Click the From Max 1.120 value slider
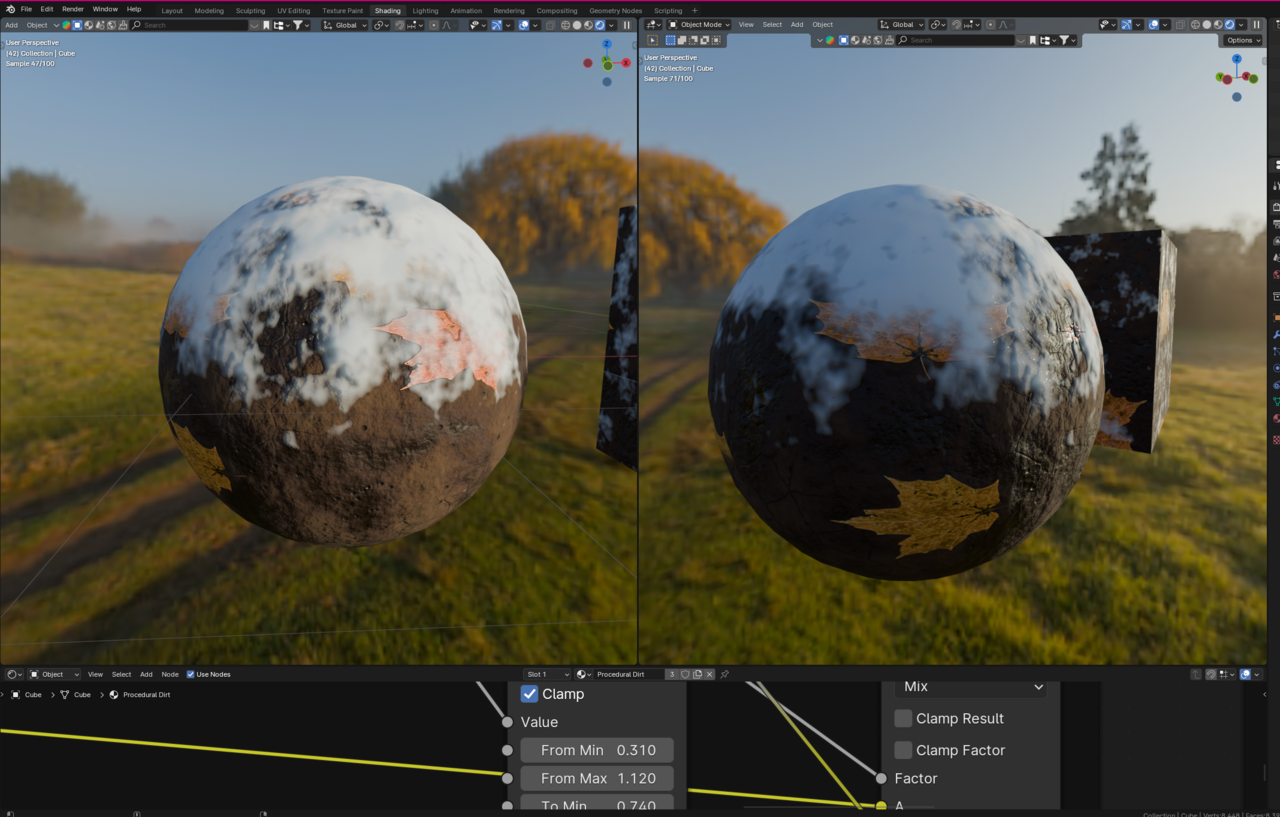 (597, 778)
